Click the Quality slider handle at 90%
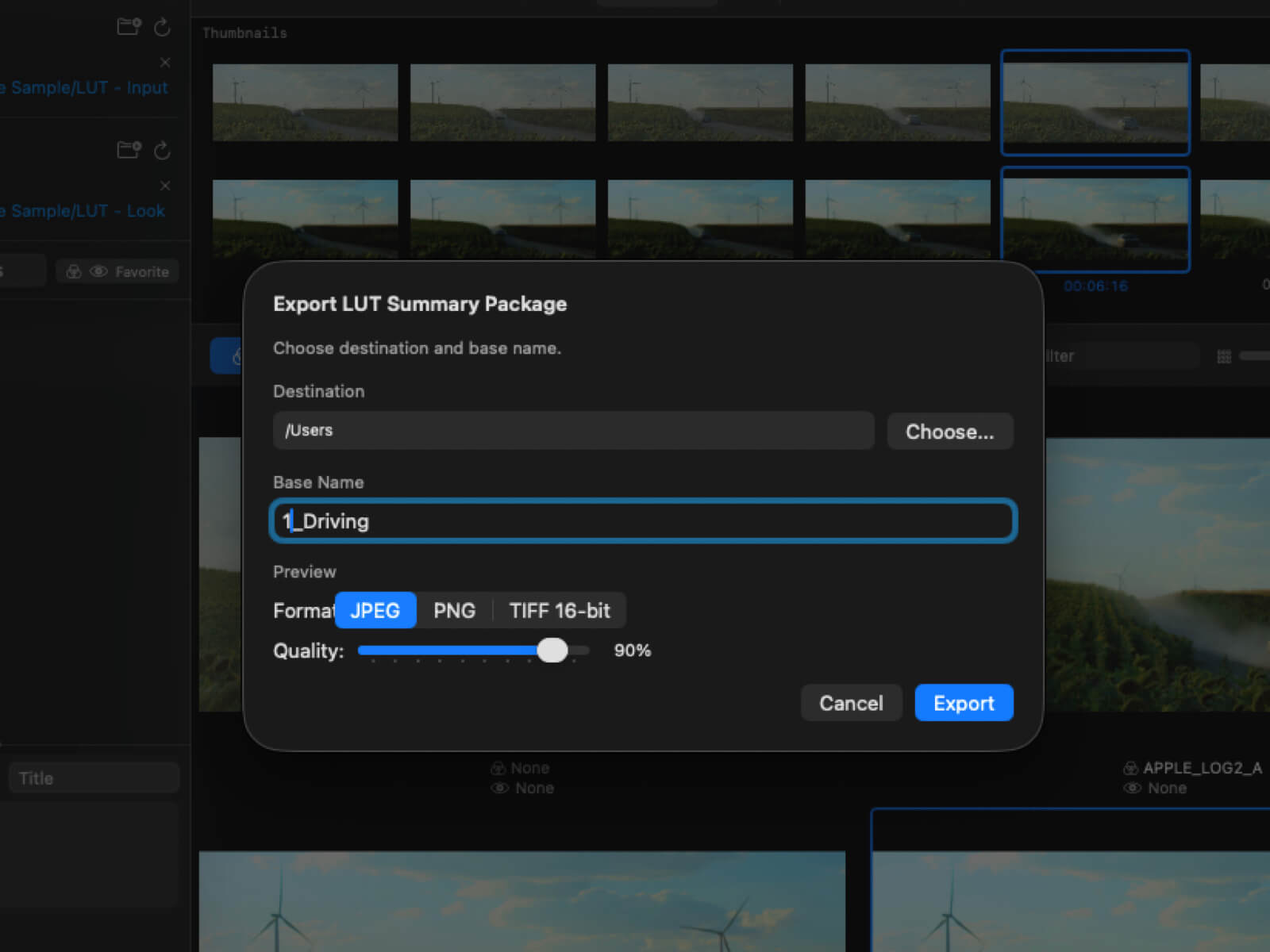This screenshot has height=952, width=1270. pyautogui.click(x=554, y=651)
